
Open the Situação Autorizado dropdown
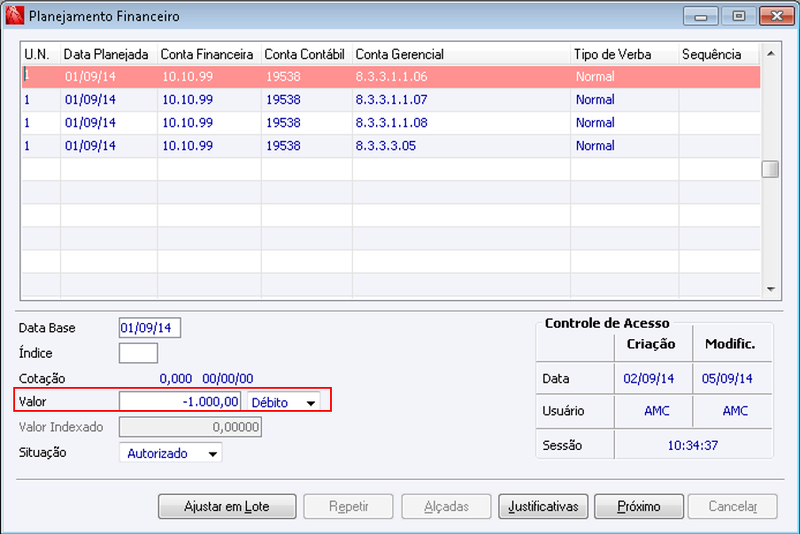pyautogui.click(x=170, y=453)
